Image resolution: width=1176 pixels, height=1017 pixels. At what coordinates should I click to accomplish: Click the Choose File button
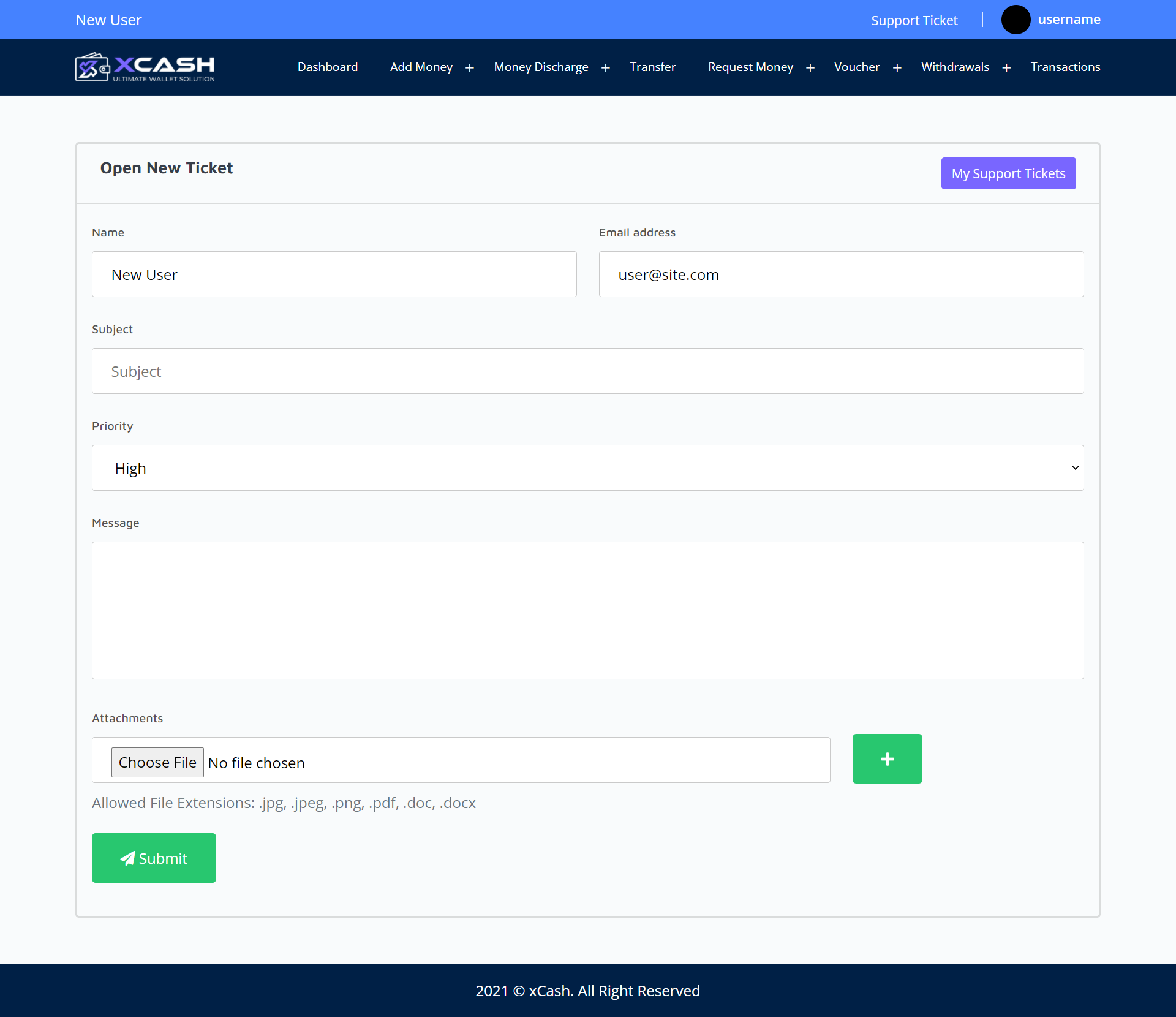[157, 762]
